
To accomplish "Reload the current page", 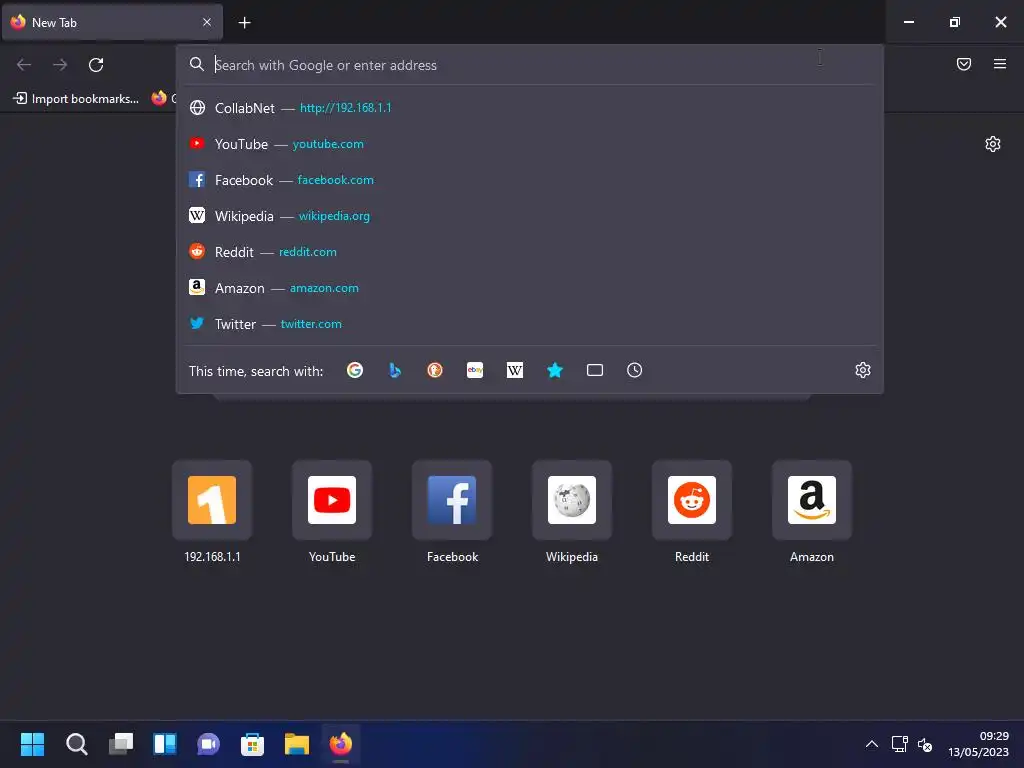I will 96,65.
